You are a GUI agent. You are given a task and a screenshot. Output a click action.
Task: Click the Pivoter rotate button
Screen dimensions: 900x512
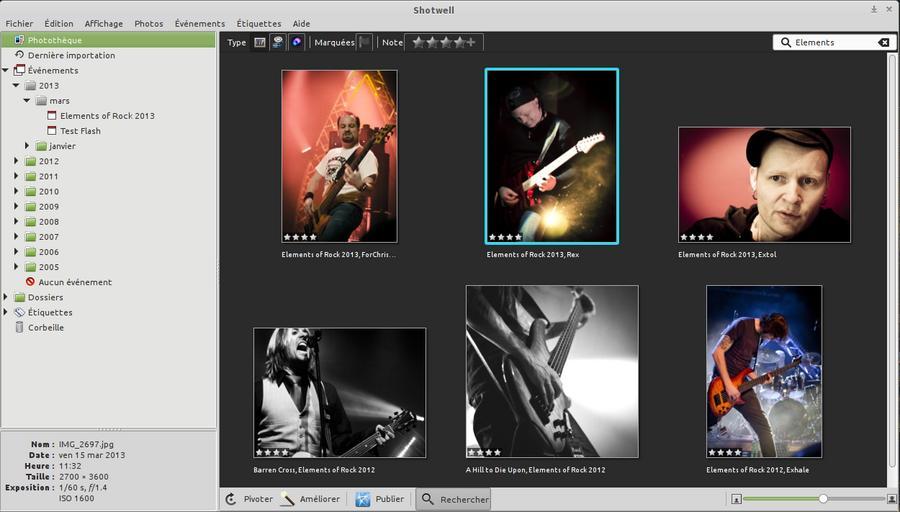(x=248, y=499)
